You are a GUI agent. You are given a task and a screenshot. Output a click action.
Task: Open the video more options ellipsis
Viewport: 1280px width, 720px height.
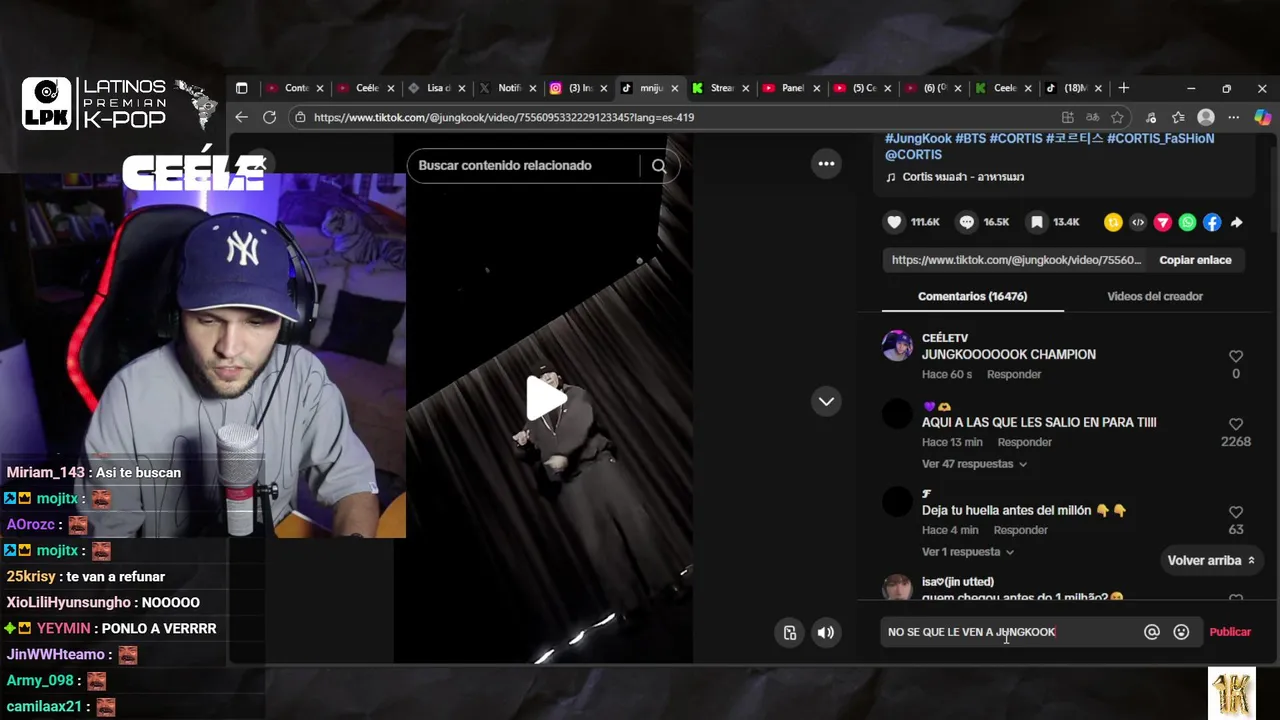click(826, 164)
